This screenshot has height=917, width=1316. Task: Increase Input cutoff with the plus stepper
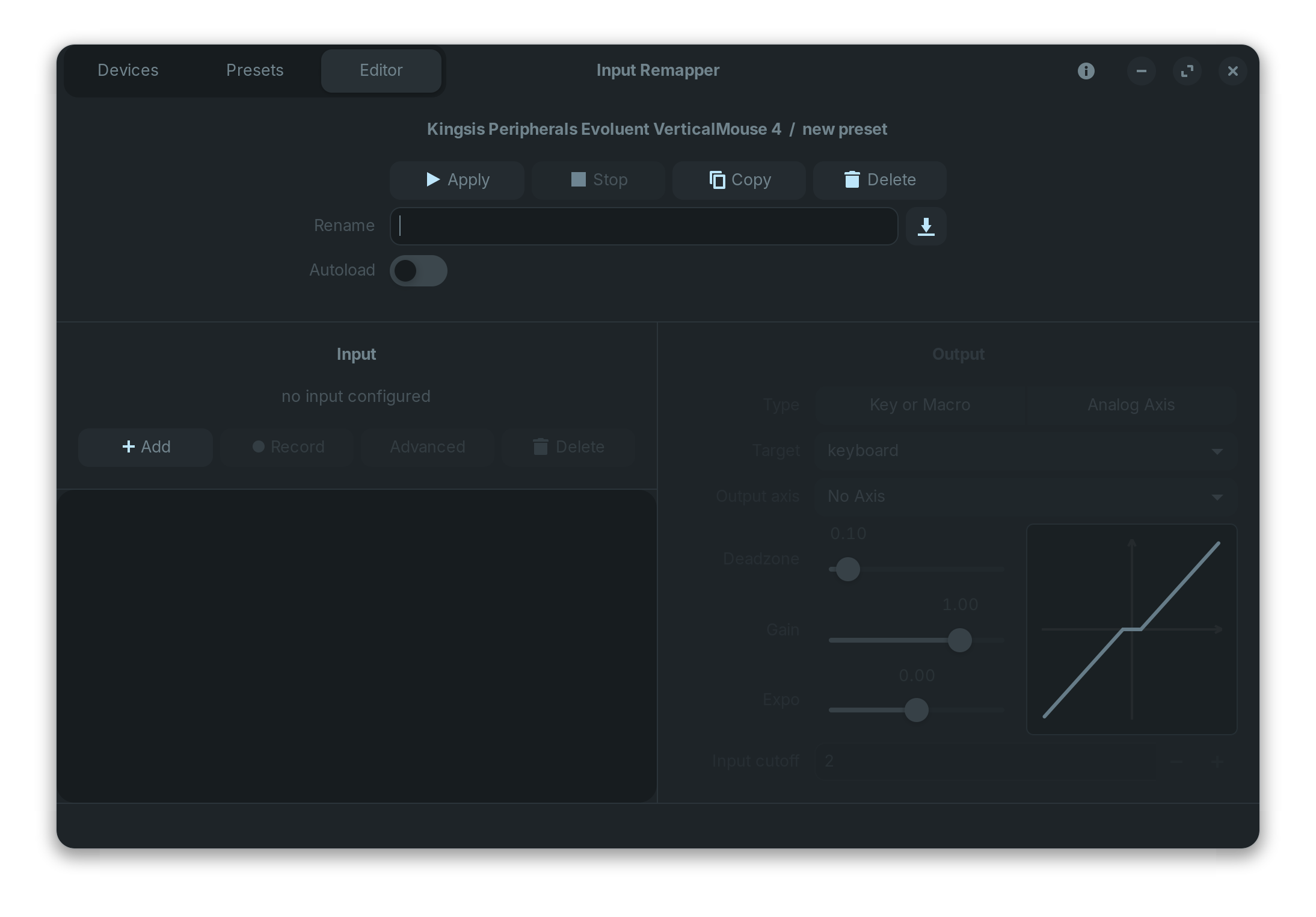click(1217, 762)
